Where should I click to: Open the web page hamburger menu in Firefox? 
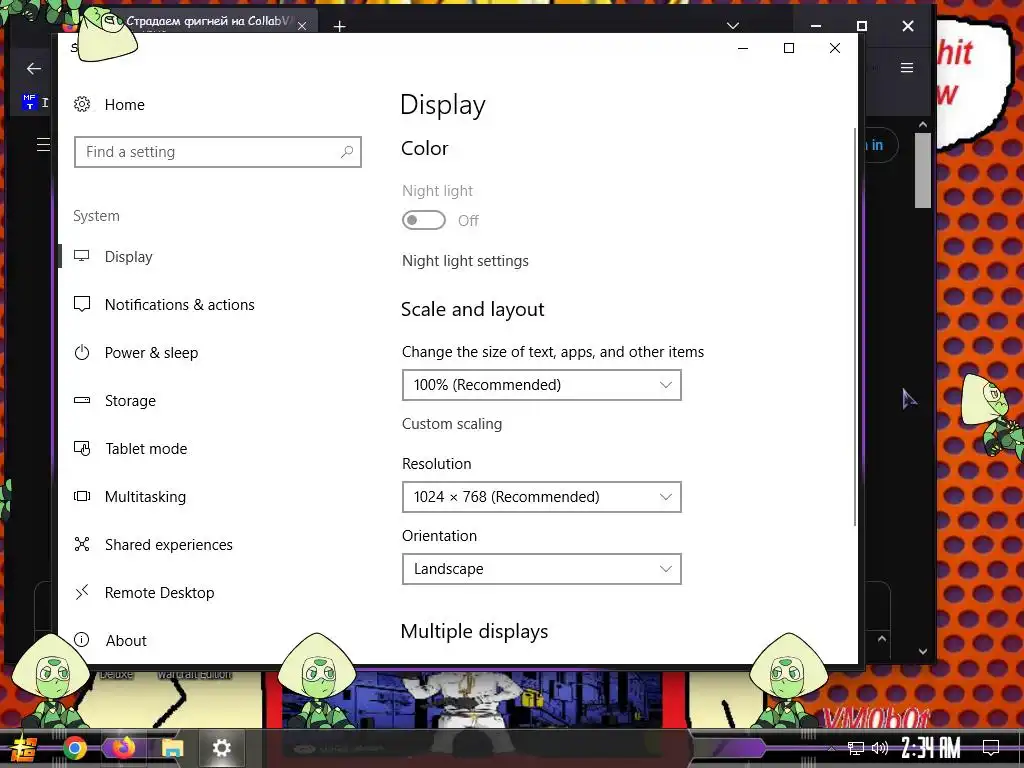[43, 144]
